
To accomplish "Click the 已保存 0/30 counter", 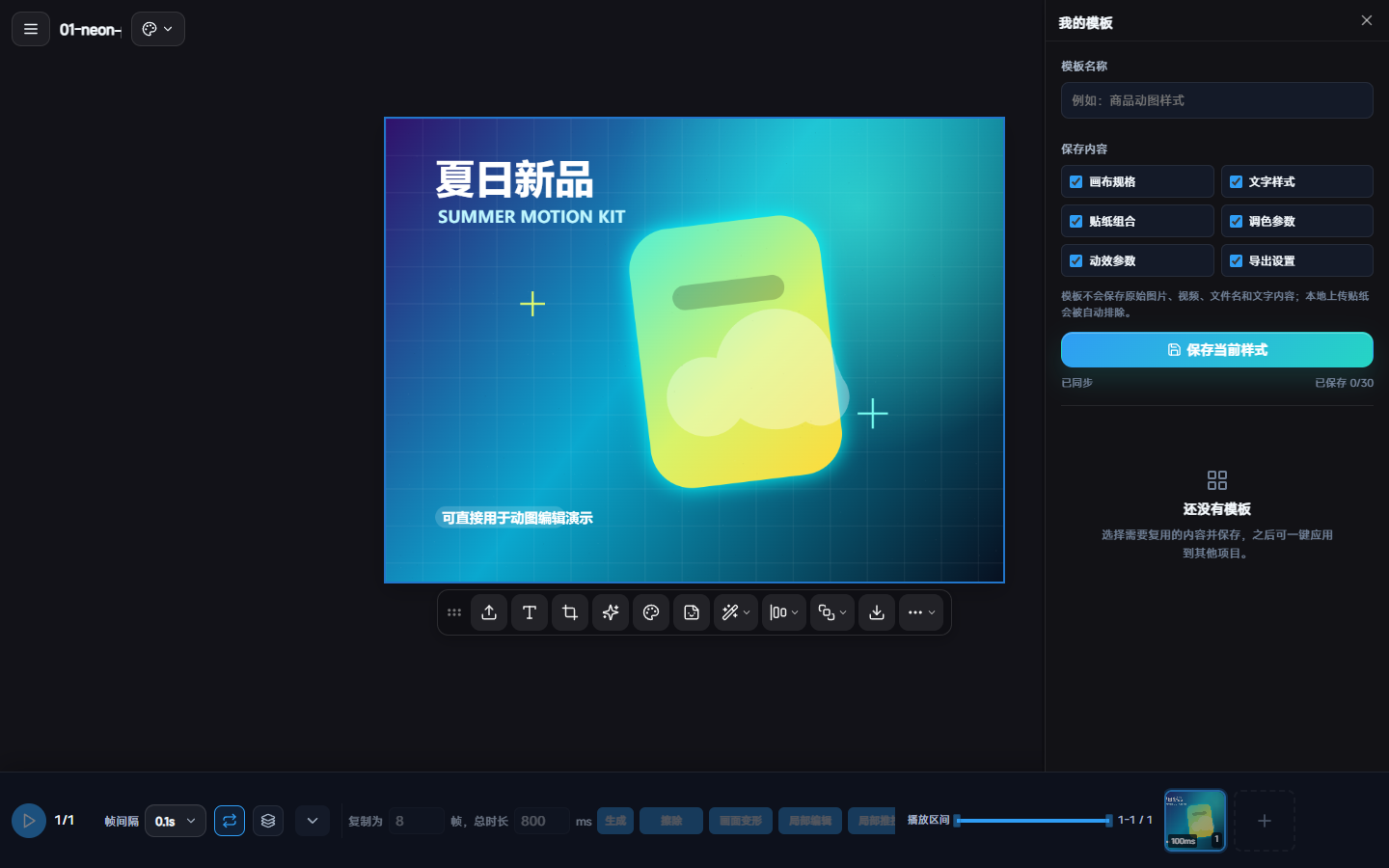I will pyautogui.click(x=1344, y=383).
